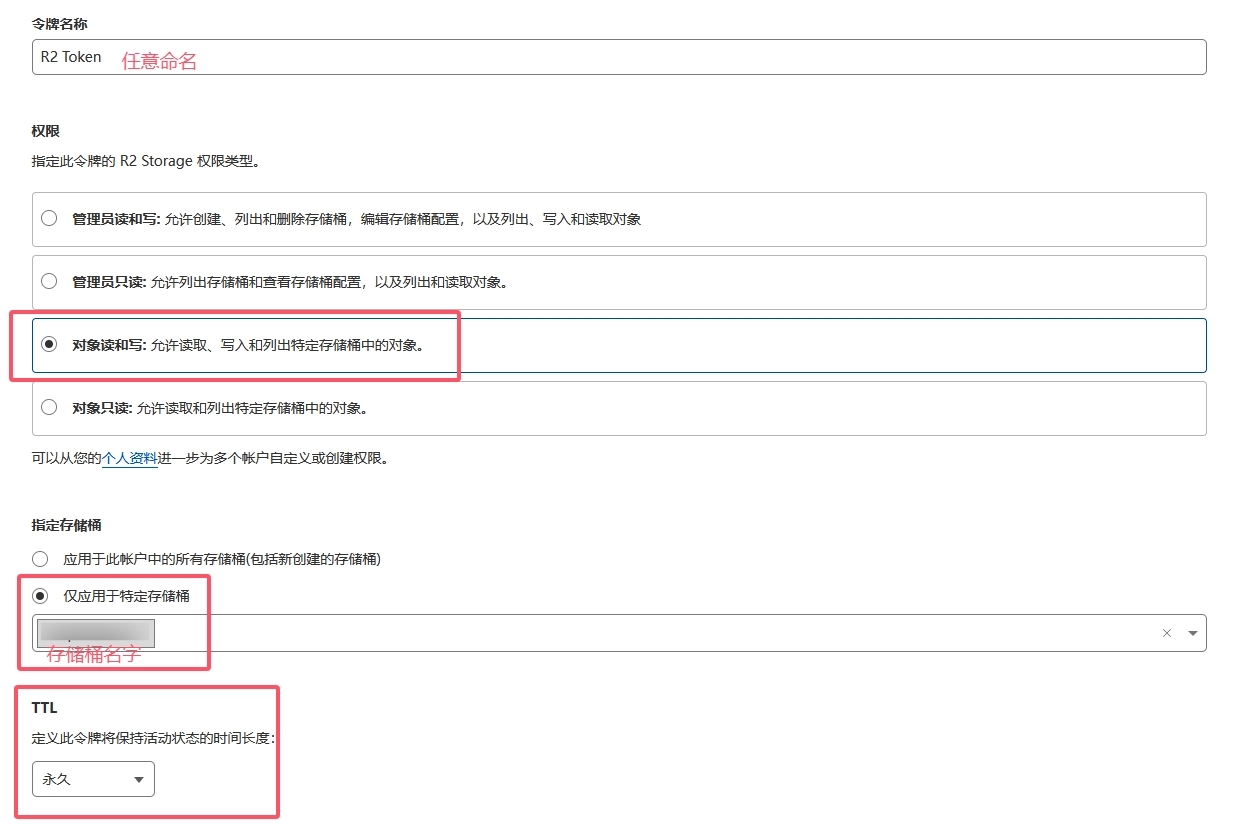Click the 令牌名称 input field containing R2 Token
1246x834 pixels.
click(x=618, y=57)
